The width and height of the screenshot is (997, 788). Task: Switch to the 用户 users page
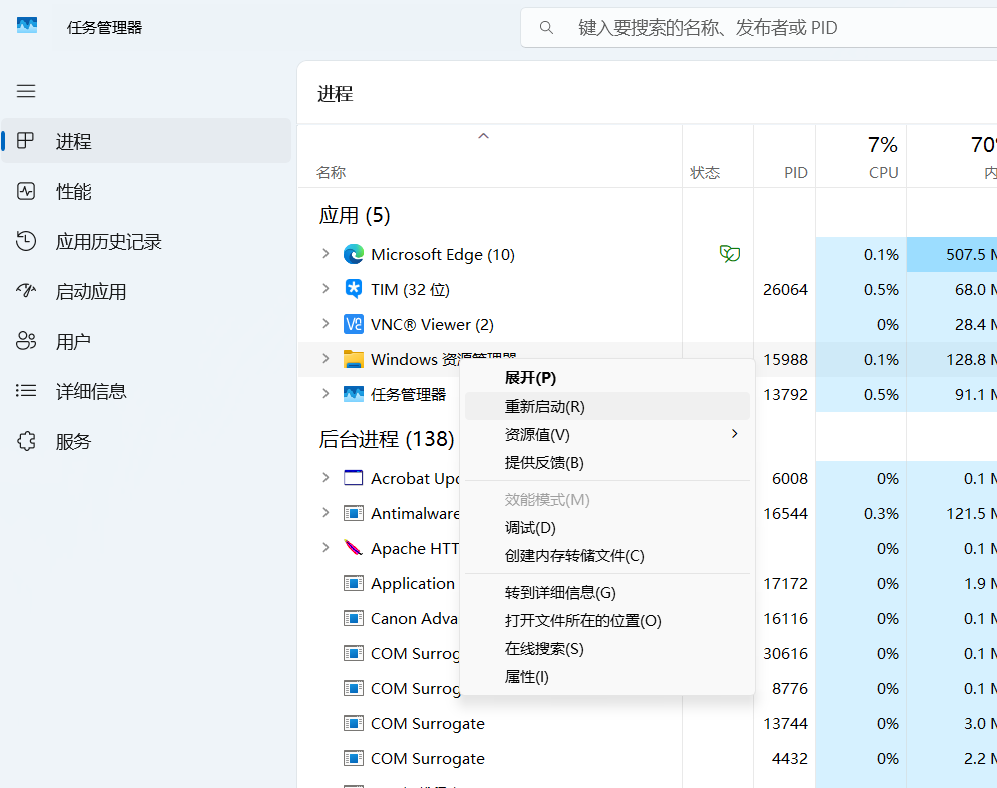(x=146, y=341)
